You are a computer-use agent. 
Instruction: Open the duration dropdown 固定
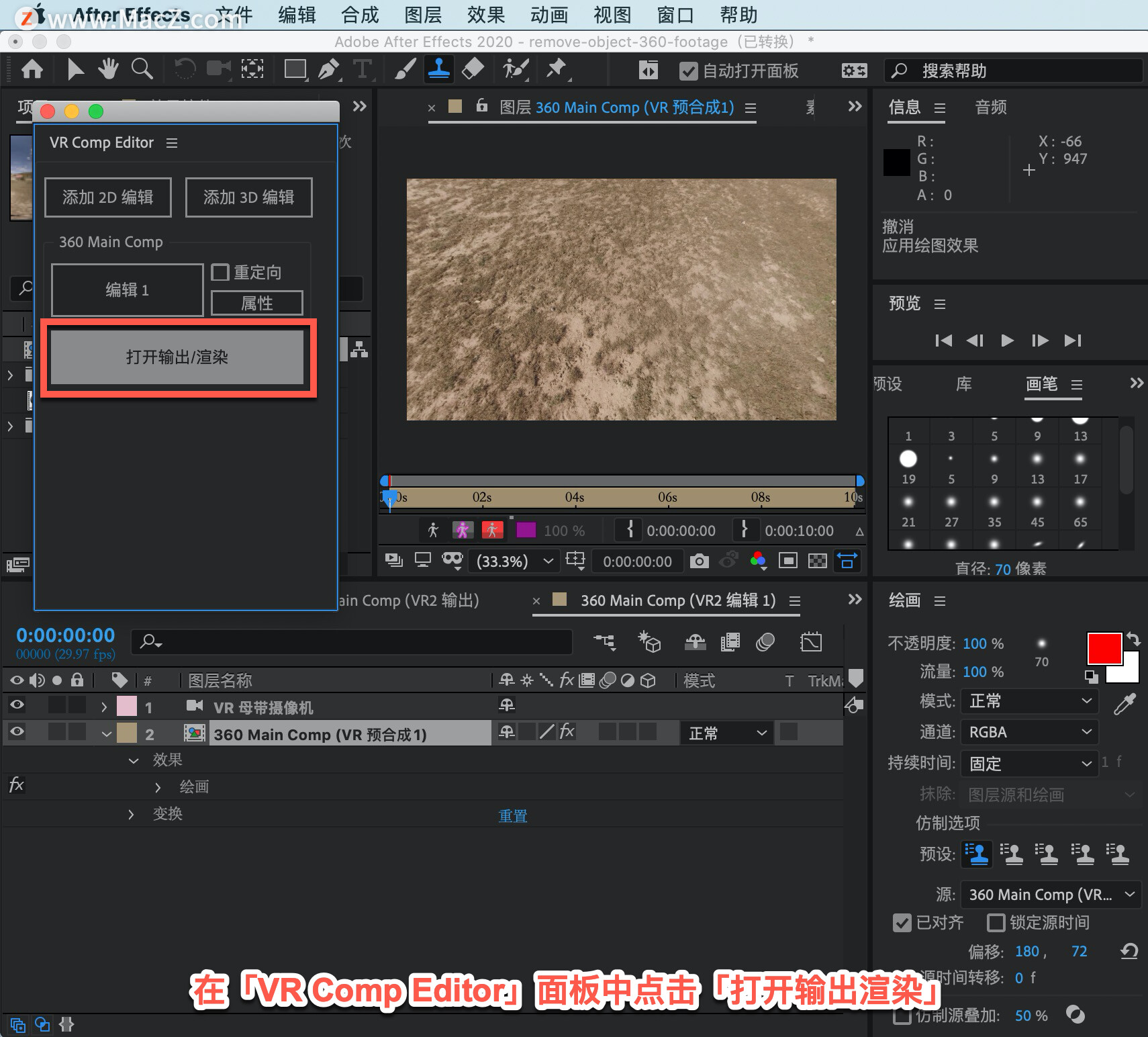click(x=1029, y=764)
